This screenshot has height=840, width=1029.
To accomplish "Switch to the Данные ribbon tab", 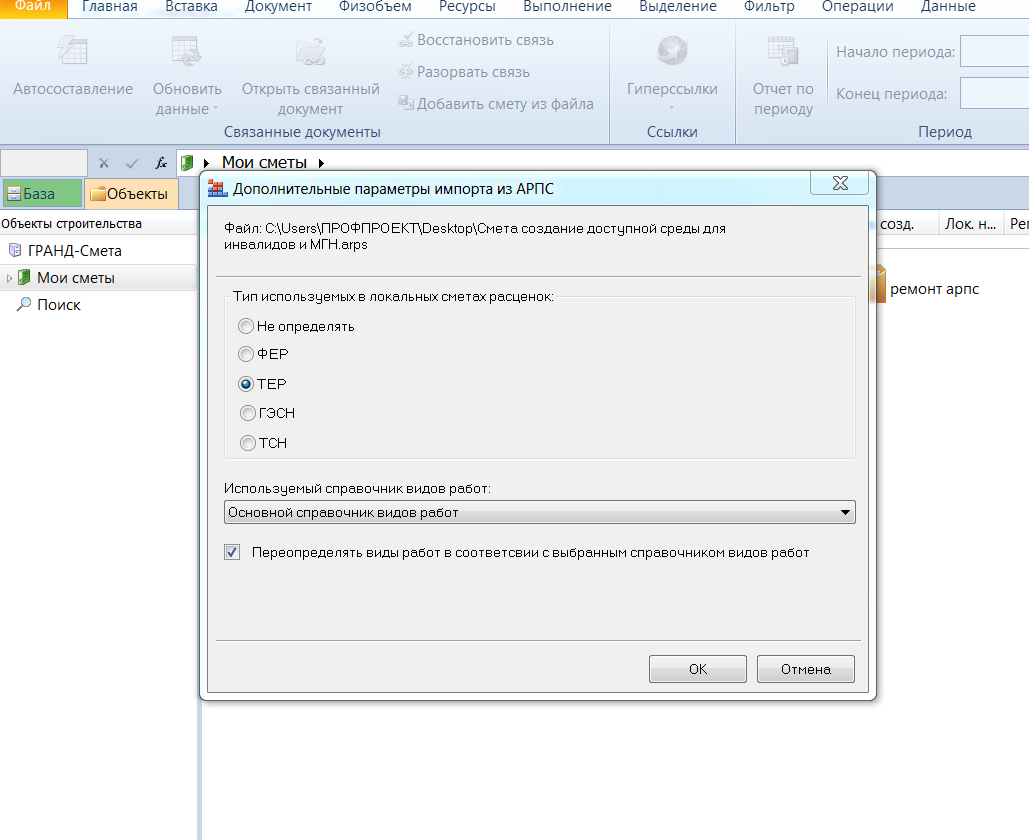I will click(x=948, y=7).
